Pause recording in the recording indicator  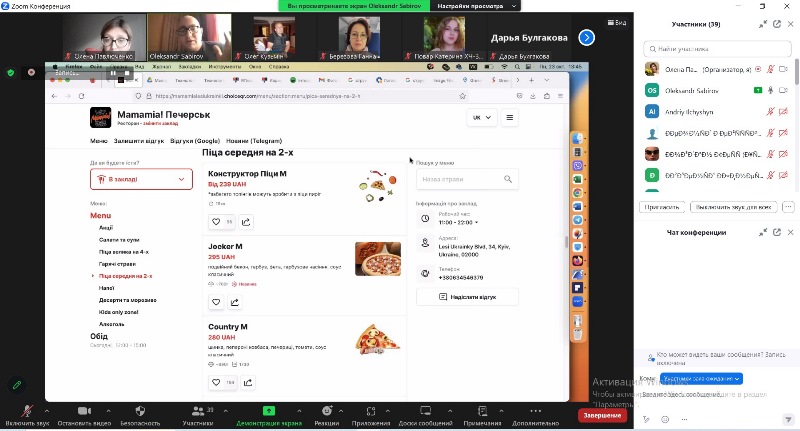(113, 73)
